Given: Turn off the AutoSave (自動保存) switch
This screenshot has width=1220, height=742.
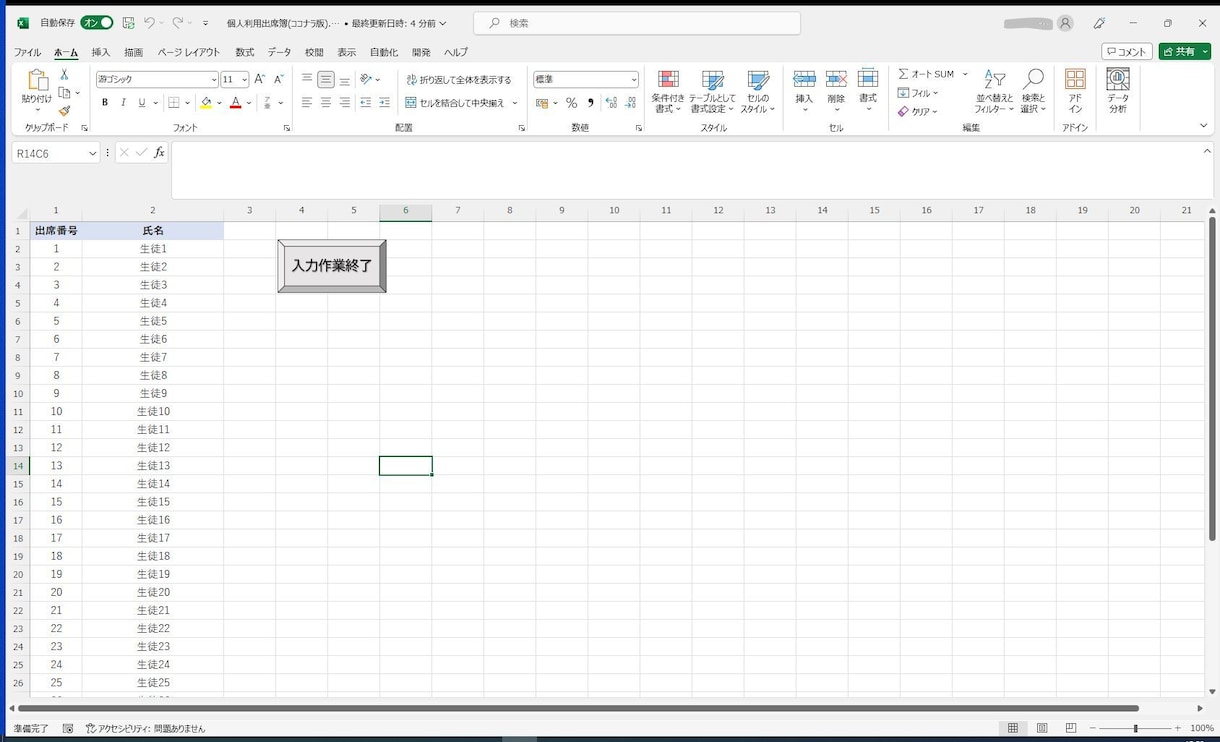Looking at the screenshot, I should click(x=97, y=23).
